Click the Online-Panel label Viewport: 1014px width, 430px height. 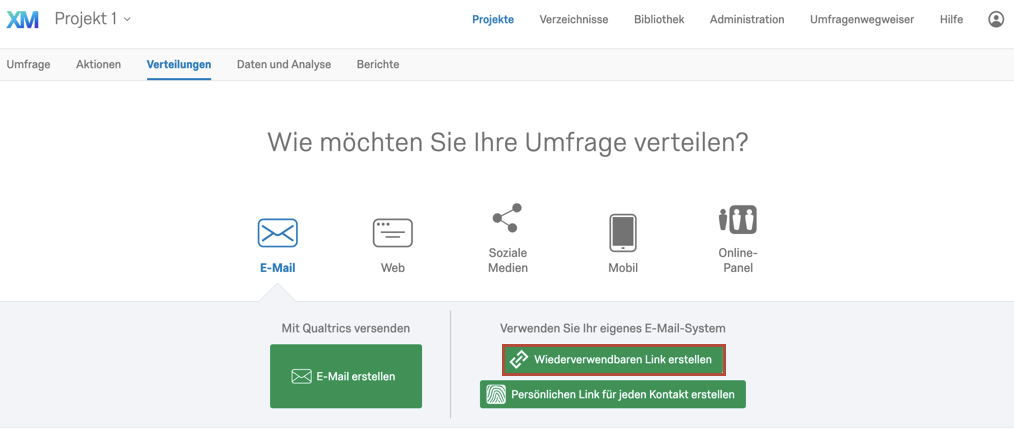(738, 260)
